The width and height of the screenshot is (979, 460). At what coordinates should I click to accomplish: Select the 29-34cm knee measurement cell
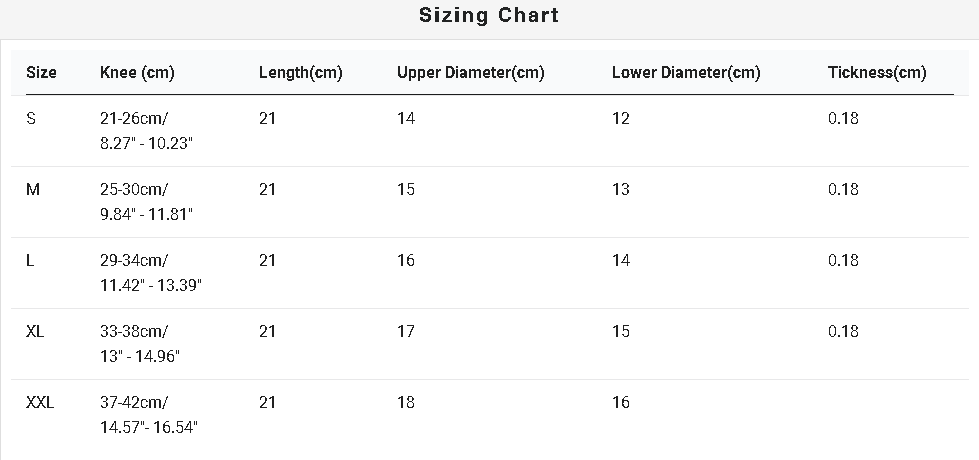151,273
